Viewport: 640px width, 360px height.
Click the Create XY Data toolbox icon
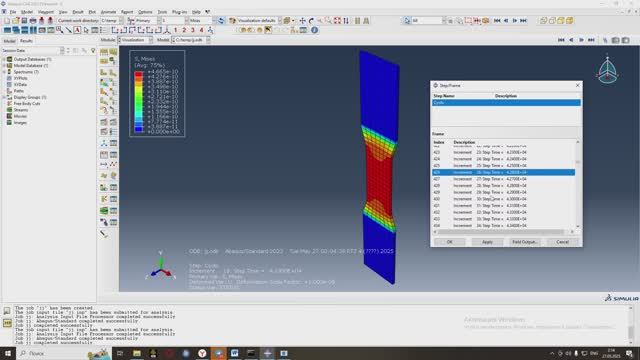104,155
